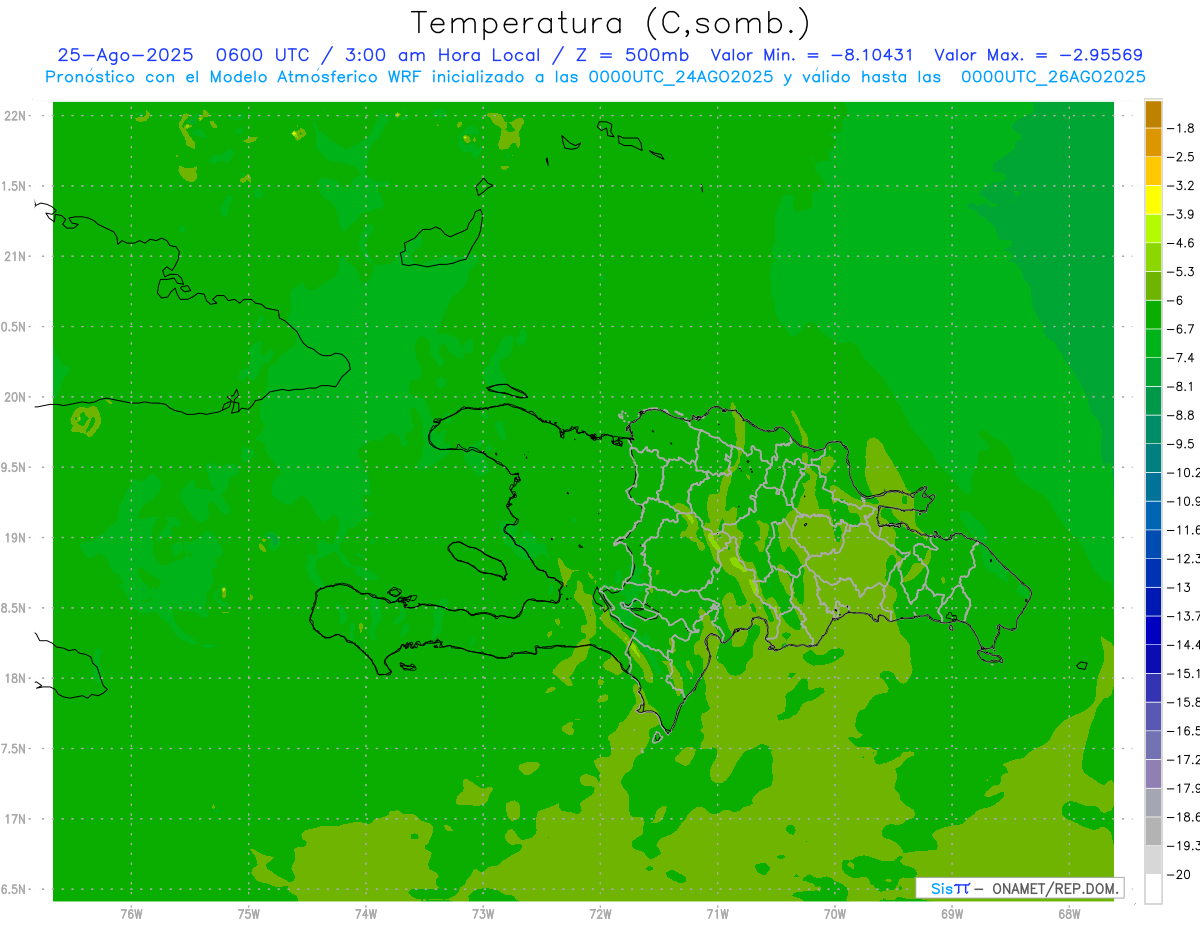Click the '74W' longitude label

point(366,913)
